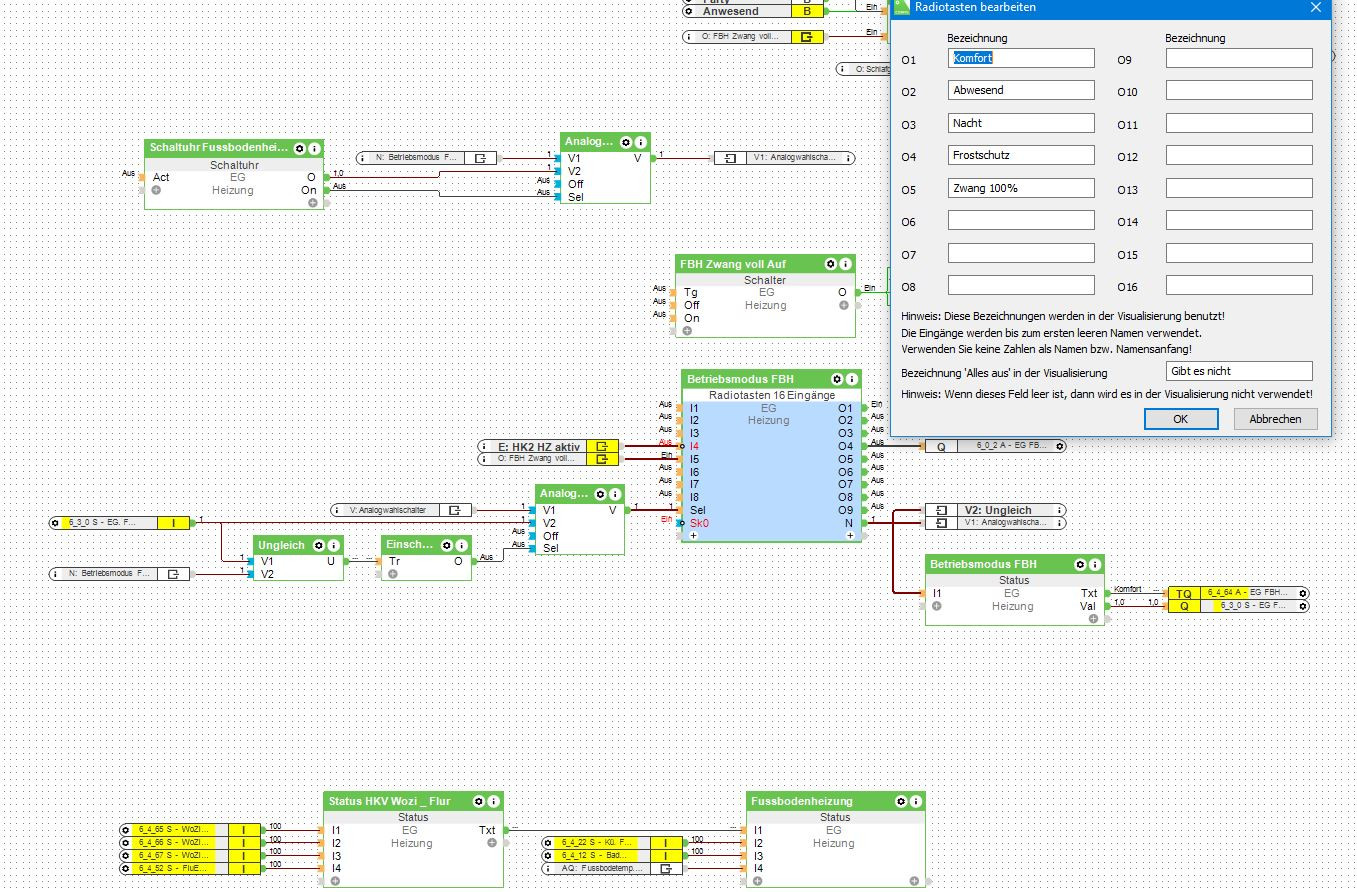Click the empty O6 Bezeichnung field
Viewport: 1357px width, 892px height.
point(1021,221)
